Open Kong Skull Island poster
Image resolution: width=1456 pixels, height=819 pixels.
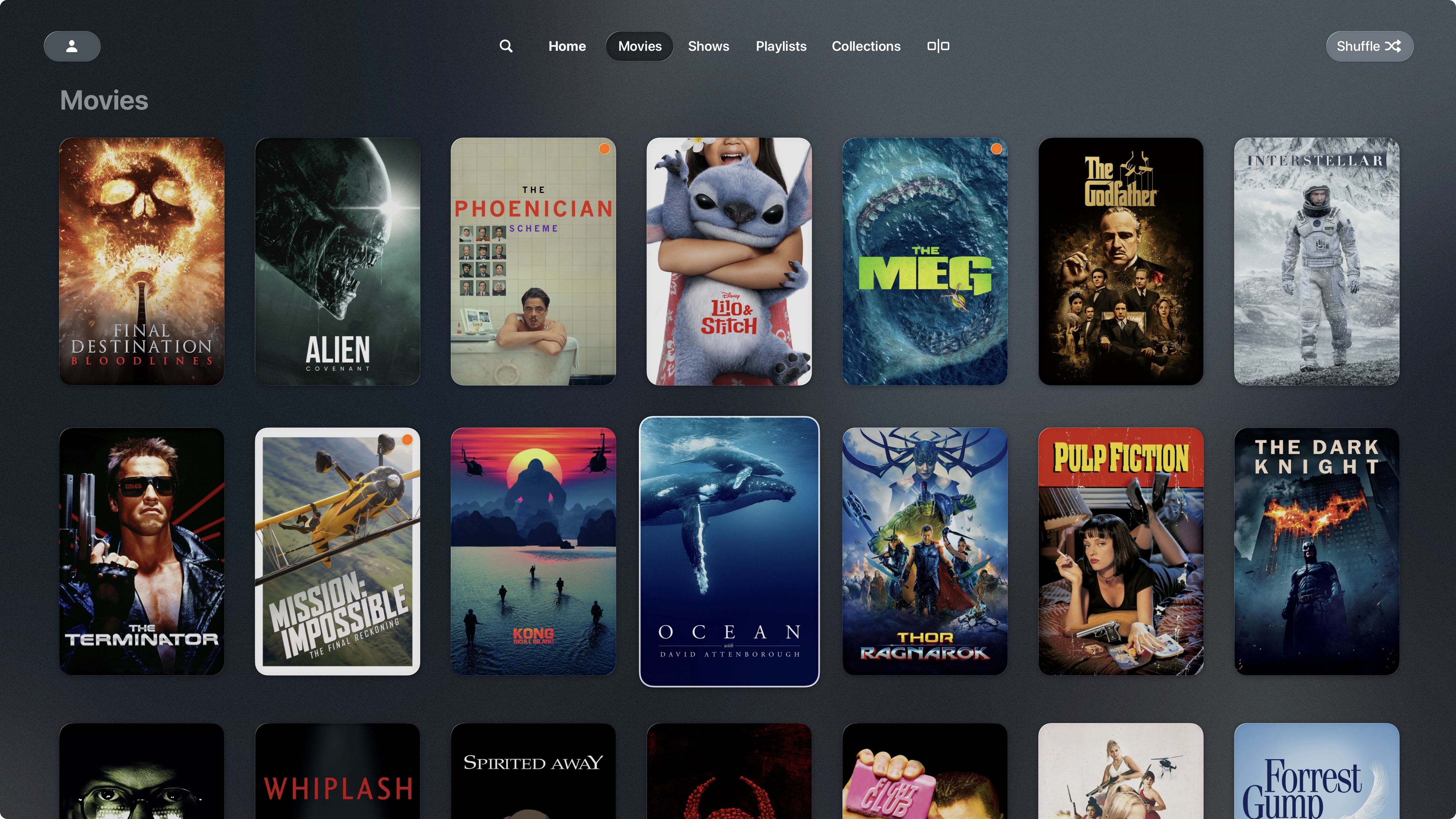coord(533,551)
